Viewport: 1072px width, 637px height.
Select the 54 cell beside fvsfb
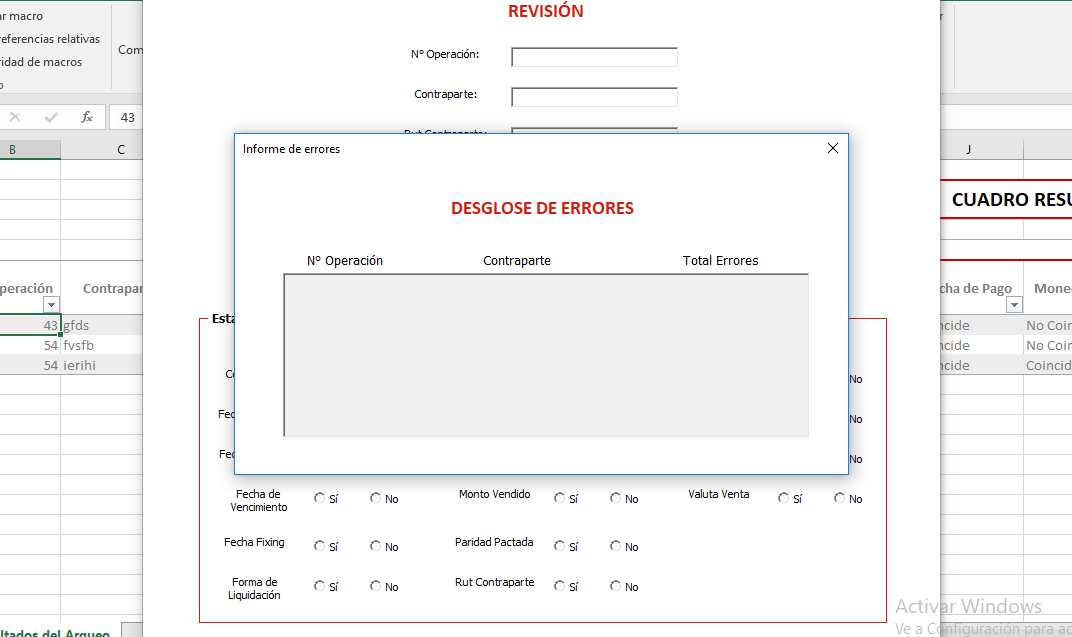click(30, 345)
